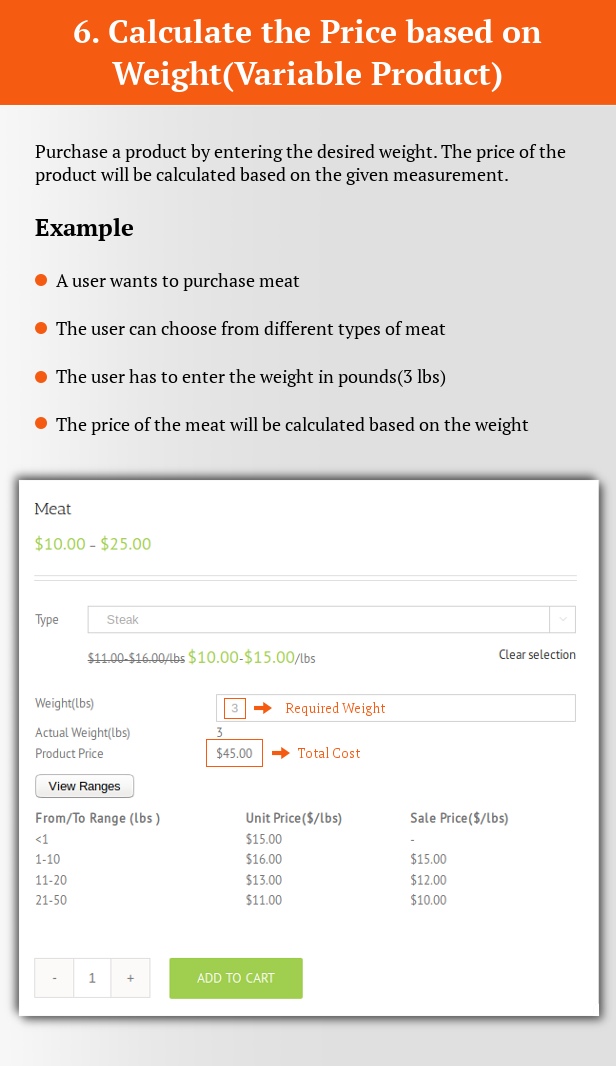Click the Clear selection link
The height and width of the screenshot is (1066, 616).
coord(537,655)
